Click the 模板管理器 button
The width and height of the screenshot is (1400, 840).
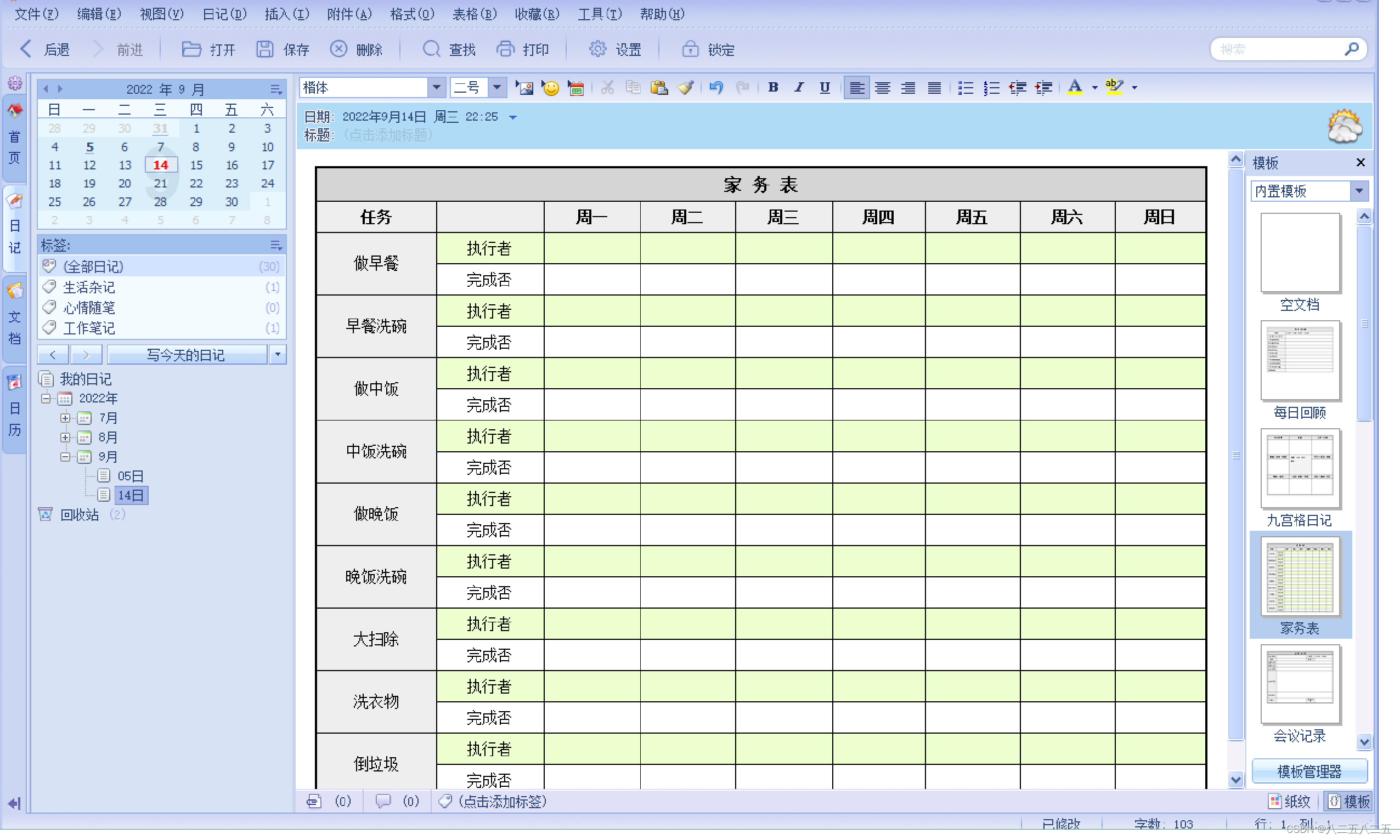1309,771
